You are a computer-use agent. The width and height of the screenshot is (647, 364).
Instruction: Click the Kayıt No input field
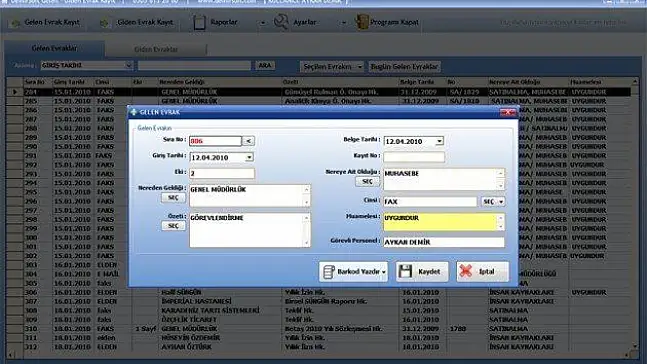[414, 157]
